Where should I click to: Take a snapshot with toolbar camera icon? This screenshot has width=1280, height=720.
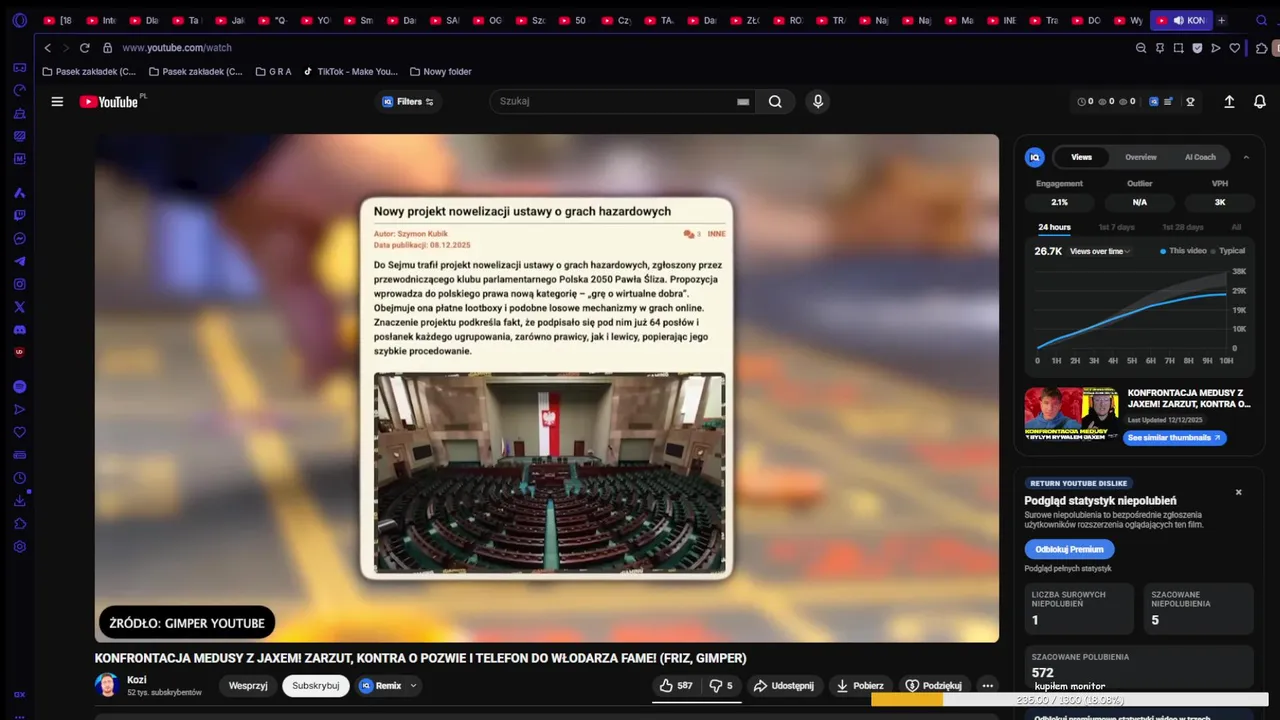1179,48
